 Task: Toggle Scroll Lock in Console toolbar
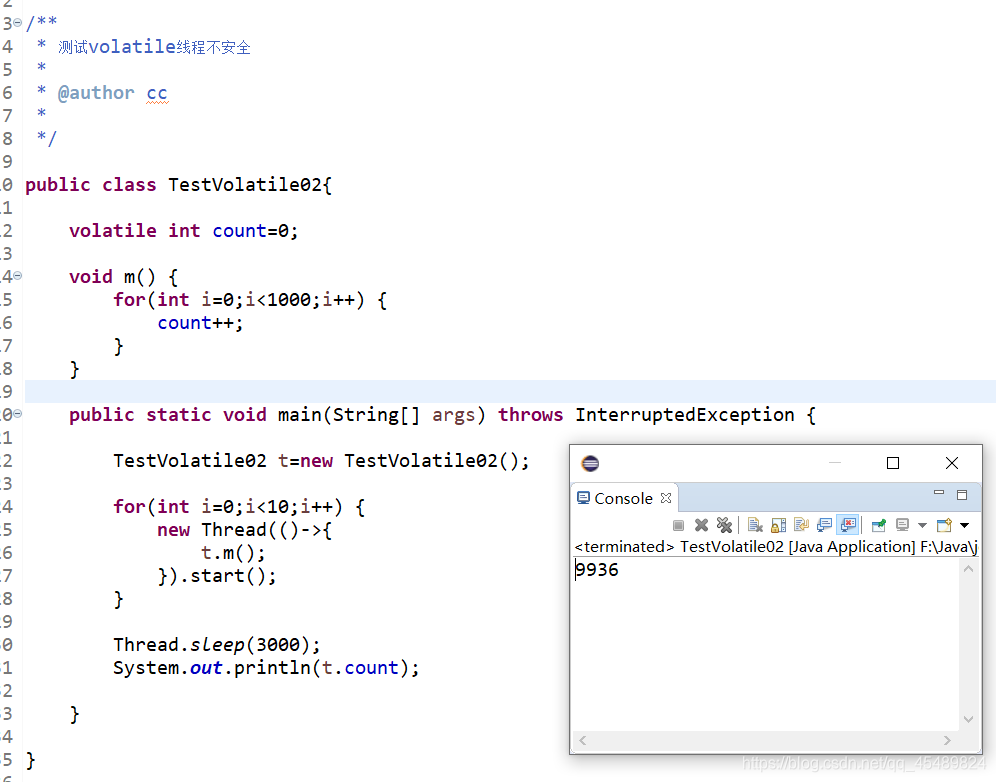[778, 525]
